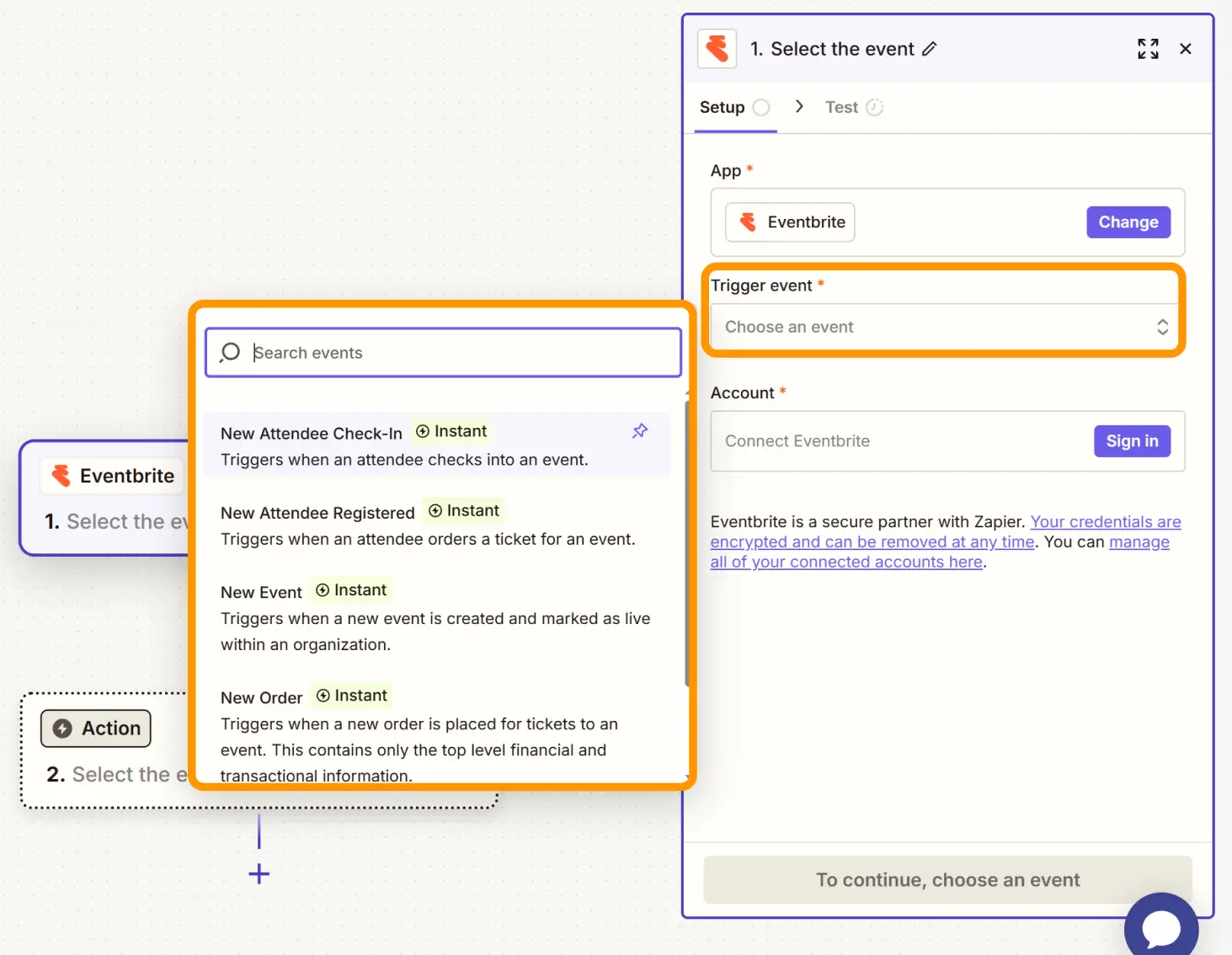This screenshot has width=1232, height=955.
Task: Change the selected app
Action: (x=1128, y=222)
